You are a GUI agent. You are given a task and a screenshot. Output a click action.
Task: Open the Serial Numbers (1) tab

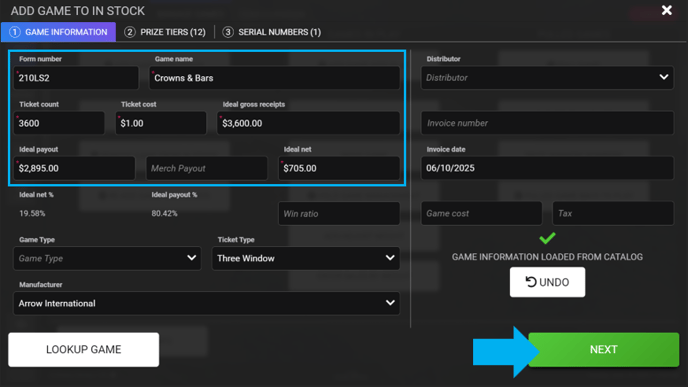[x=272, y=32]
